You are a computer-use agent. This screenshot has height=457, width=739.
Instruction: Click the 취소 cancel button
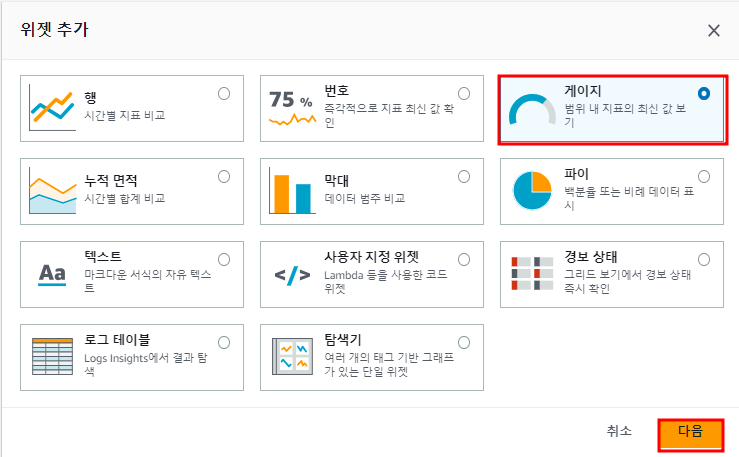619,431
